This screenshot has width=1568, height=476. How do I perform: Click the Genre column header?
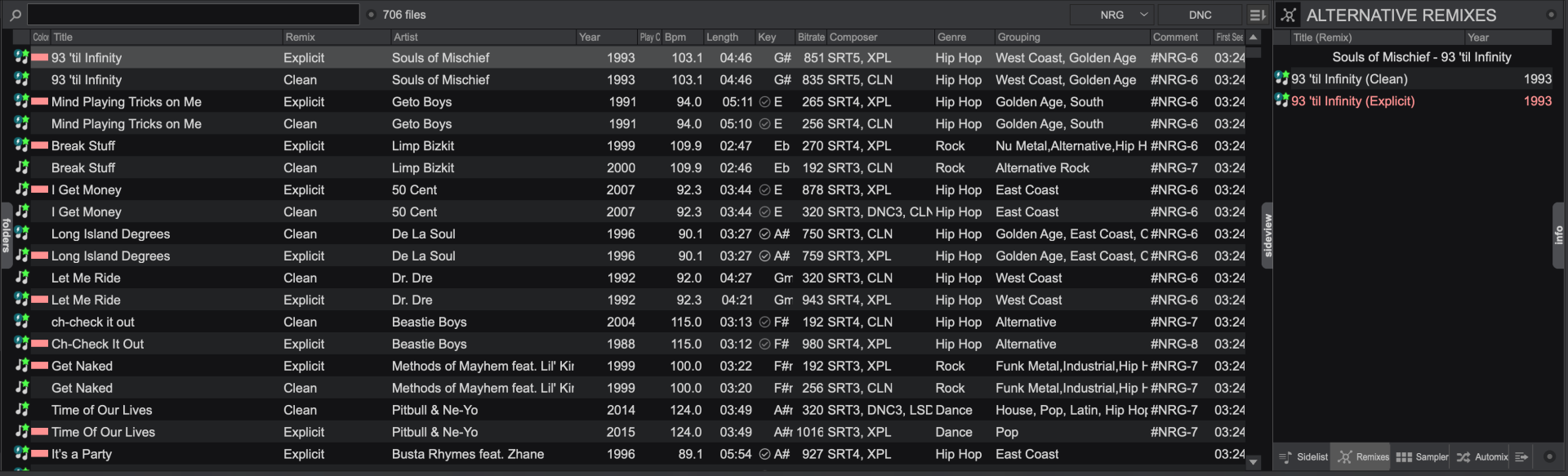tap(964, 37)
